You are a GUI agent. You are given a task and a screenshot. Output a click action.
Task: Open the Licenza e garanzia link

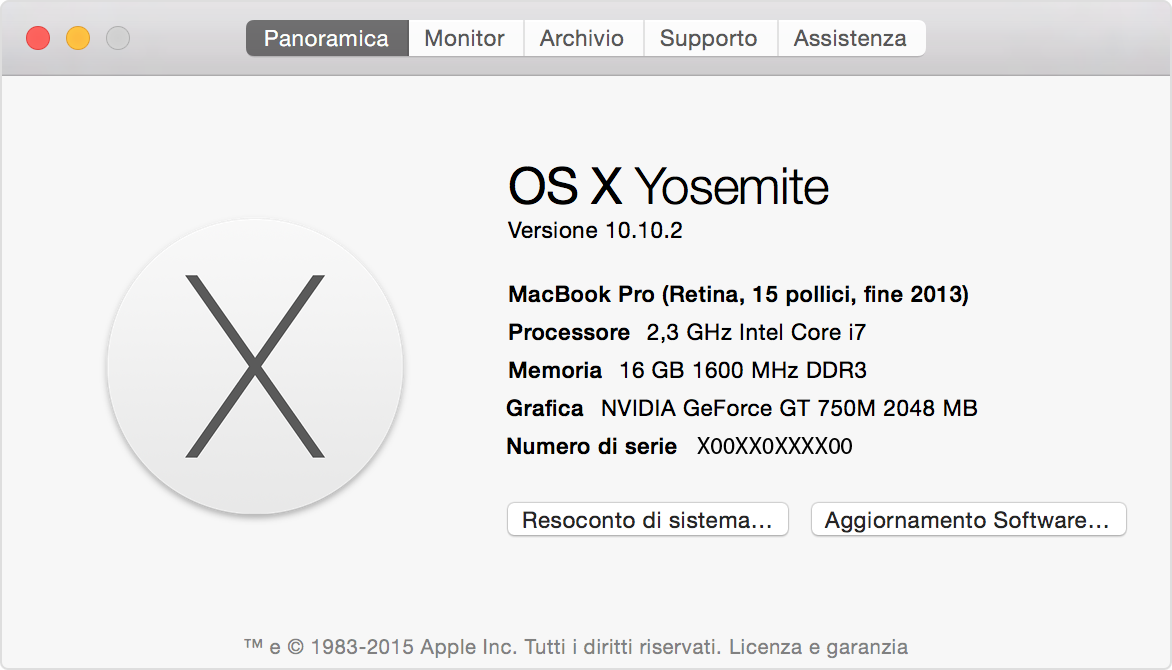pos(818,647)
